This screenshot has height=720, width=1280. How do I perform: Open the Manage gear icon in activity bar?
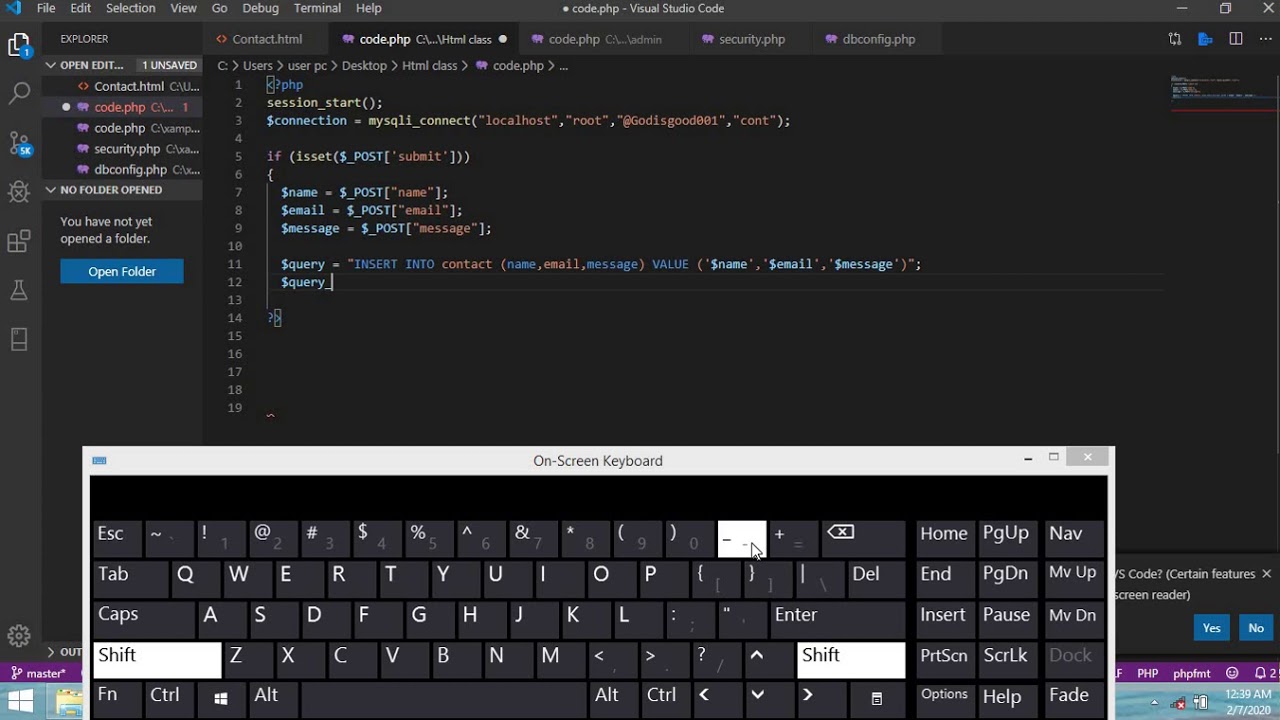pyautogui.click(x=19, y=636)
